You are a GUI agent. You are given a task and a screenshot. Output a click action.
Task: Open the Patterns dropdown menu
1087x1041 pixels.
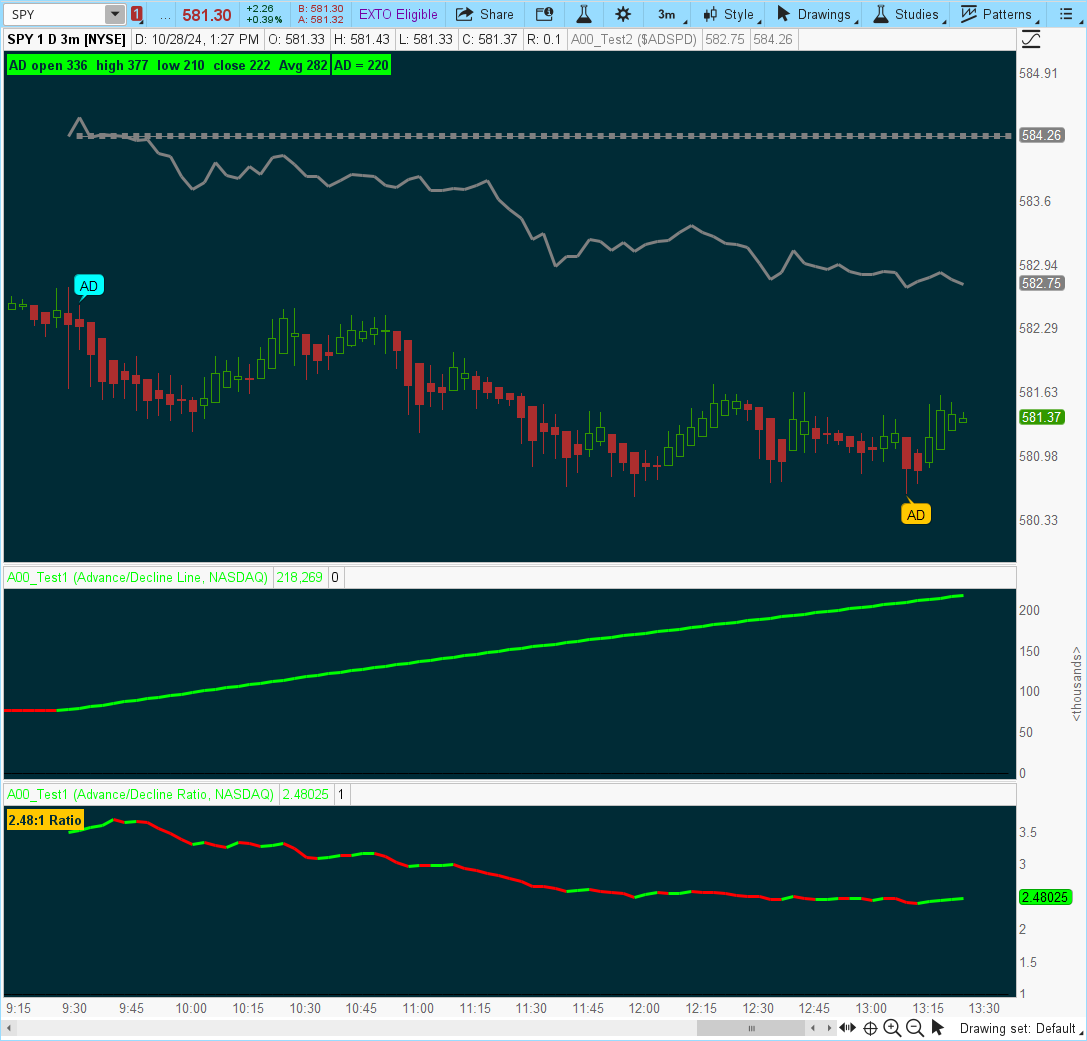(x=998, y=14)
